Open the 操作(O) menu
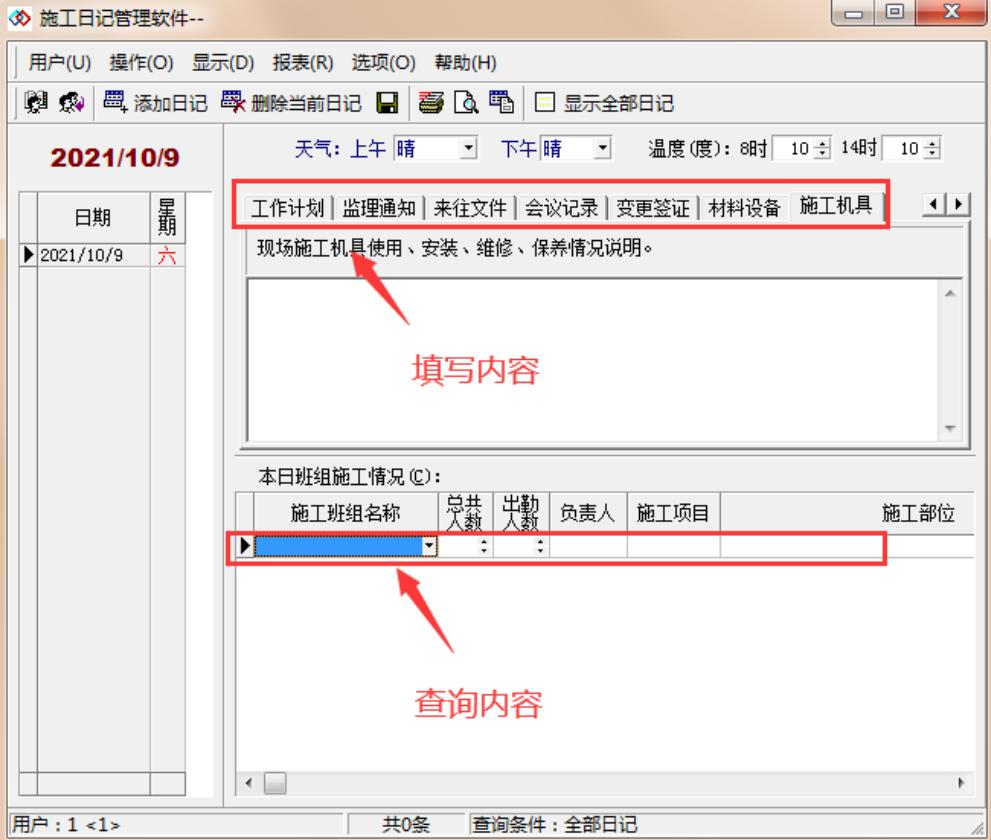This screenshot has height=840, width=991. click(141, 63)
